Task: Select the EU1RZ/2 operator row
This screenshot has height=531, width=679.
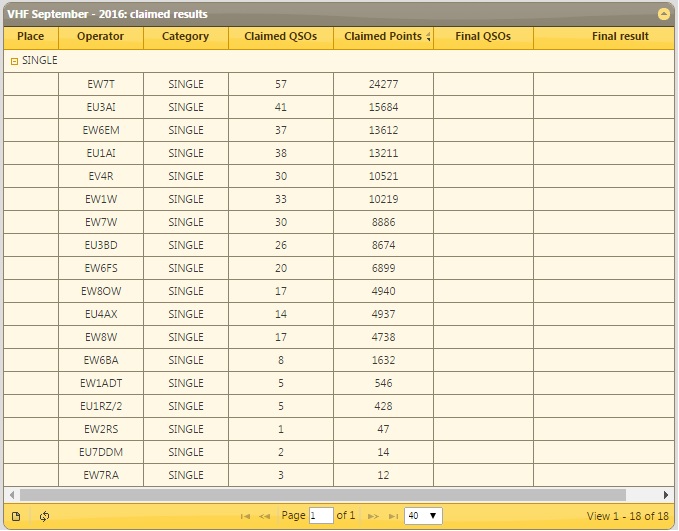Action: pyautogui.click(x=100, y=406)
